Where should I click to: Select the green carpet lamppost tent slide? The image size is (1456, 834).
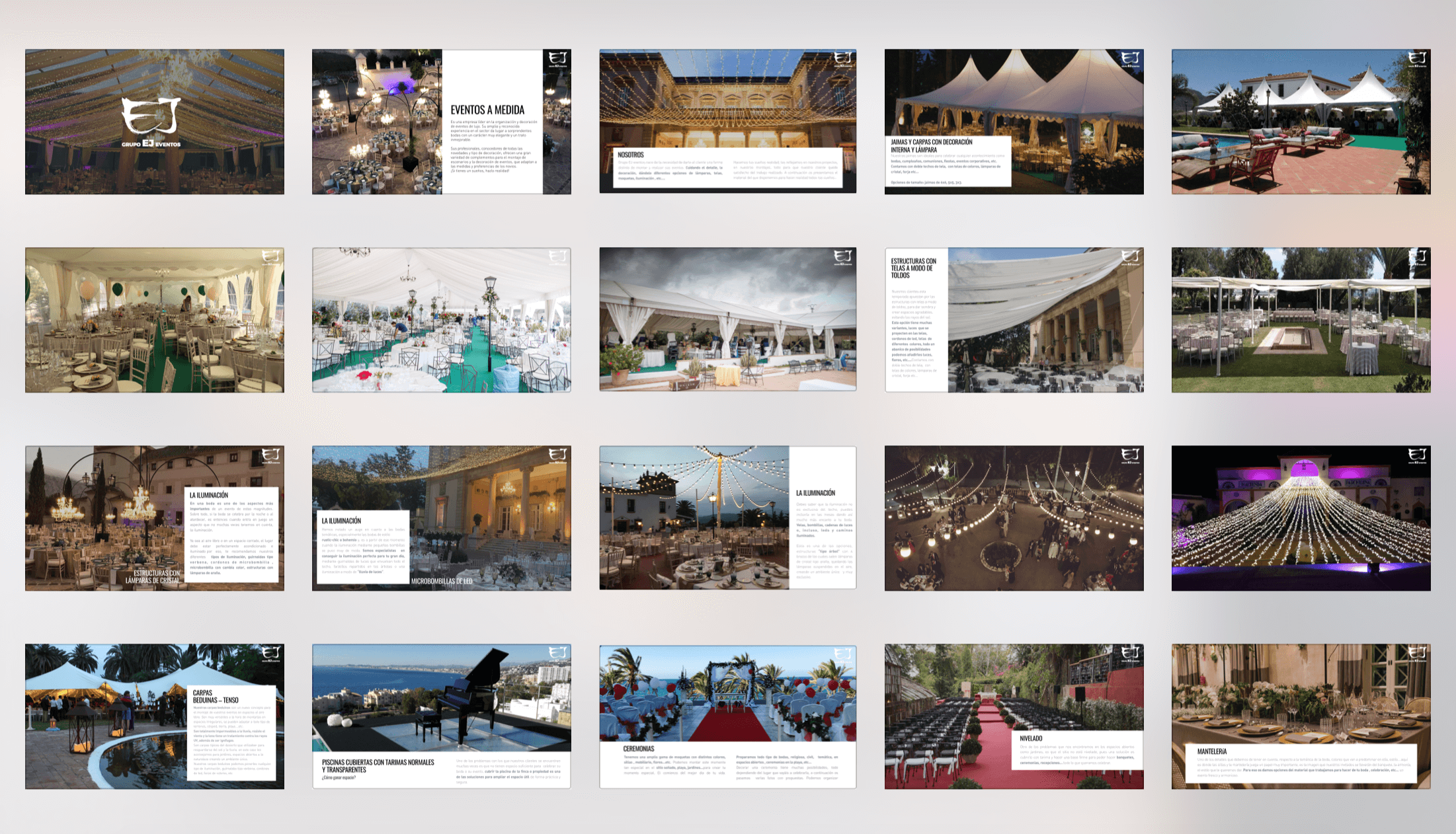pos(441,320)
